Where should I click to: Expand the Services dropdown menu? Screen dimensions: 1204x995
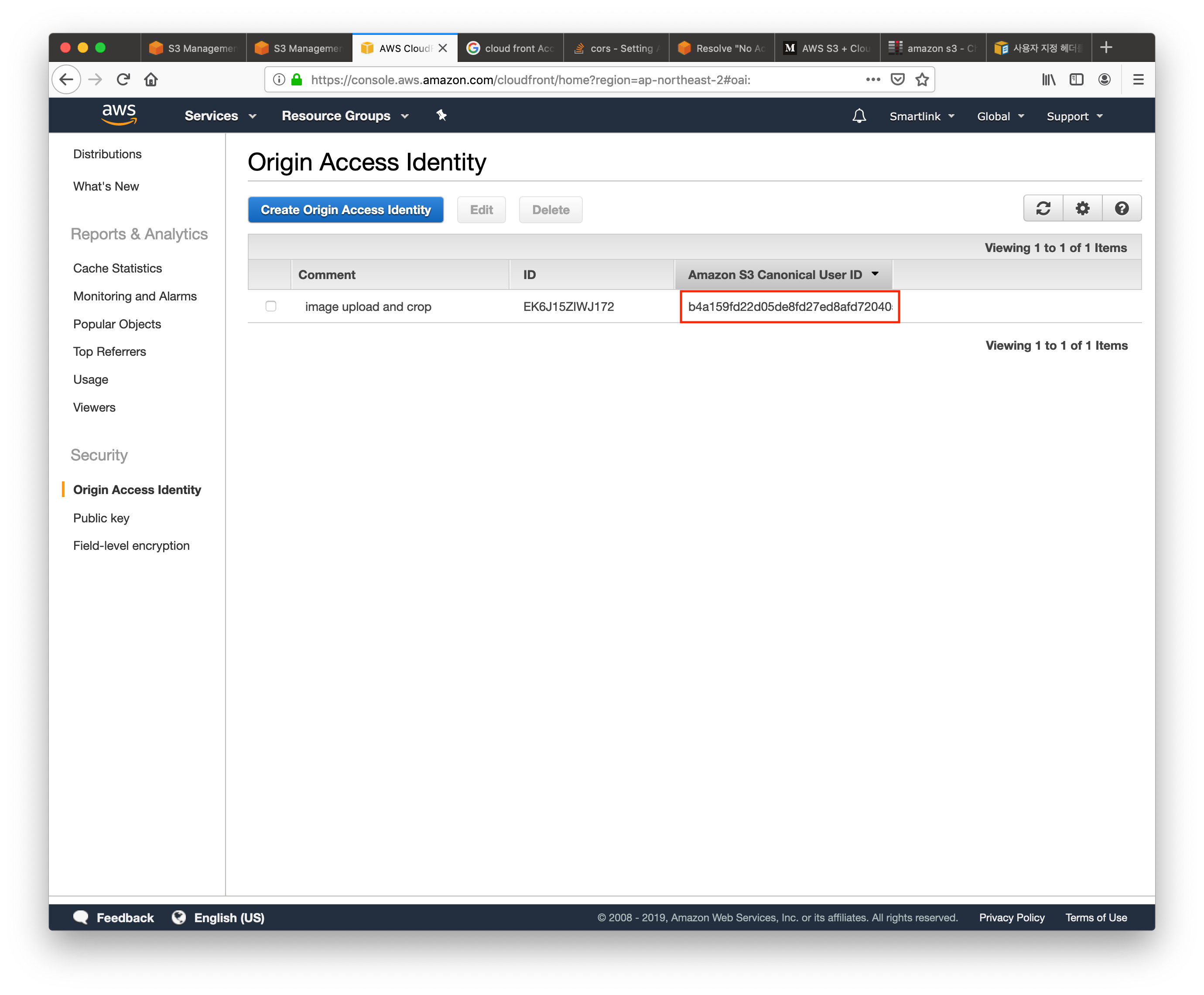[219, 116]
